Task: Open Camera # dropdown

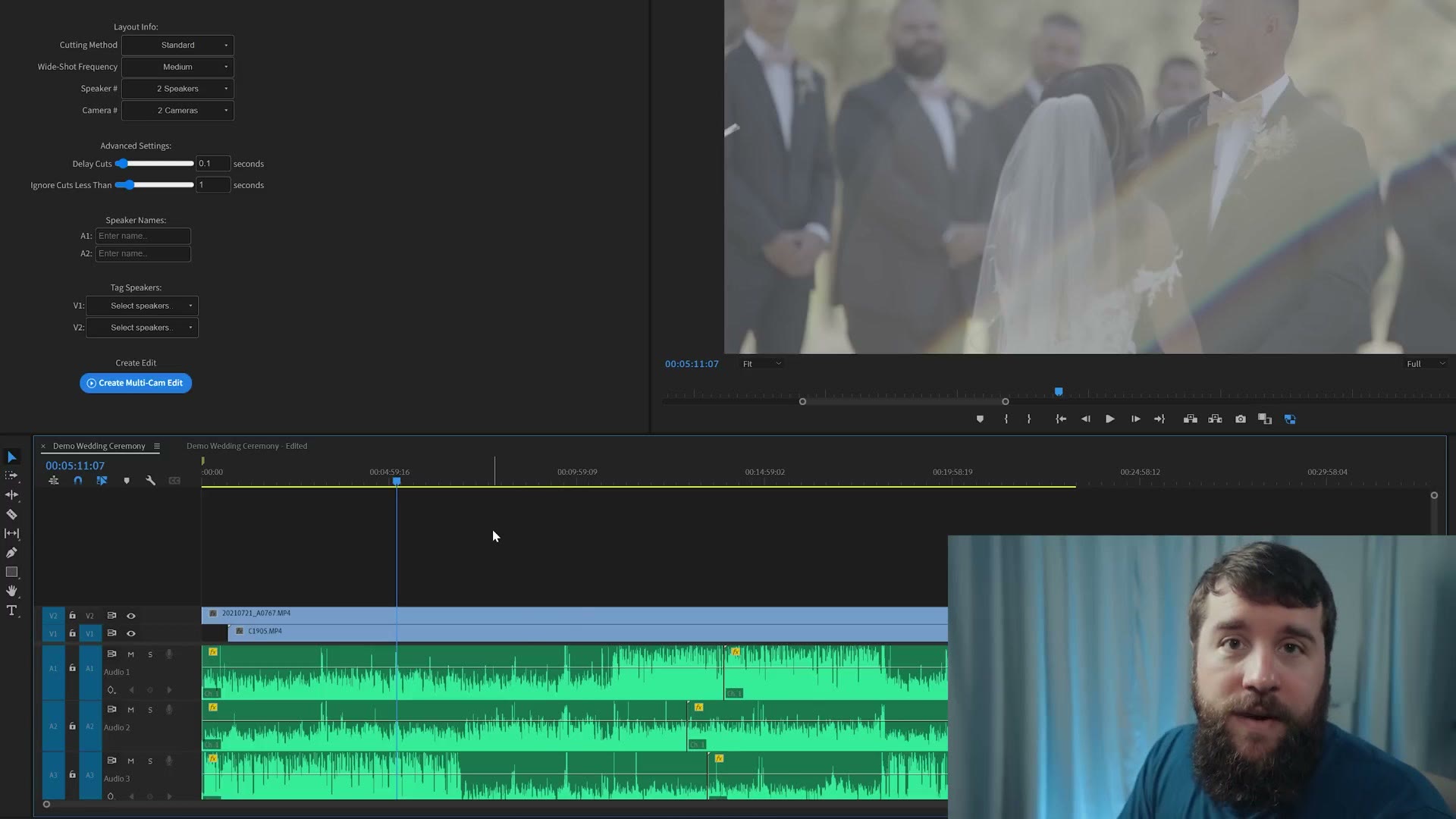Action: [x=177, y=111]
